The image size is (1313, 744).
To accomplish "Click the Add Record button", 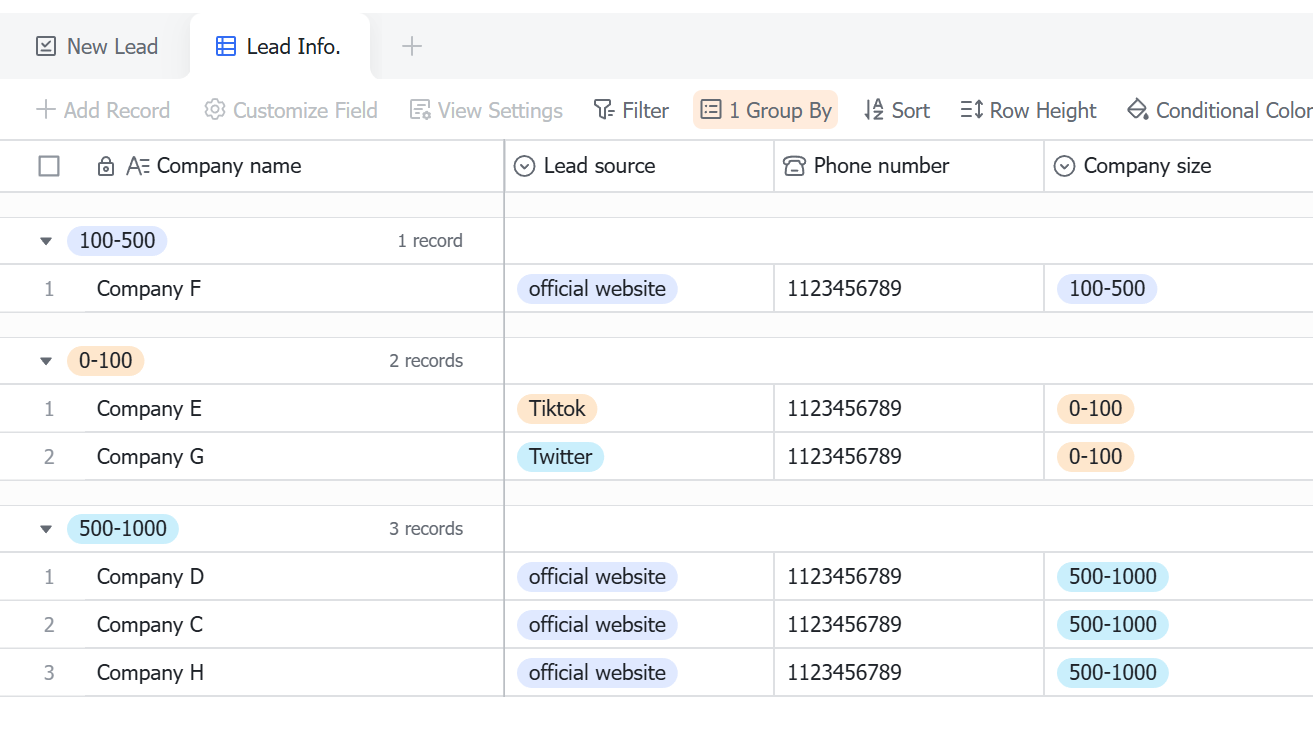I will pyautogui.click(x=103, y=110).
